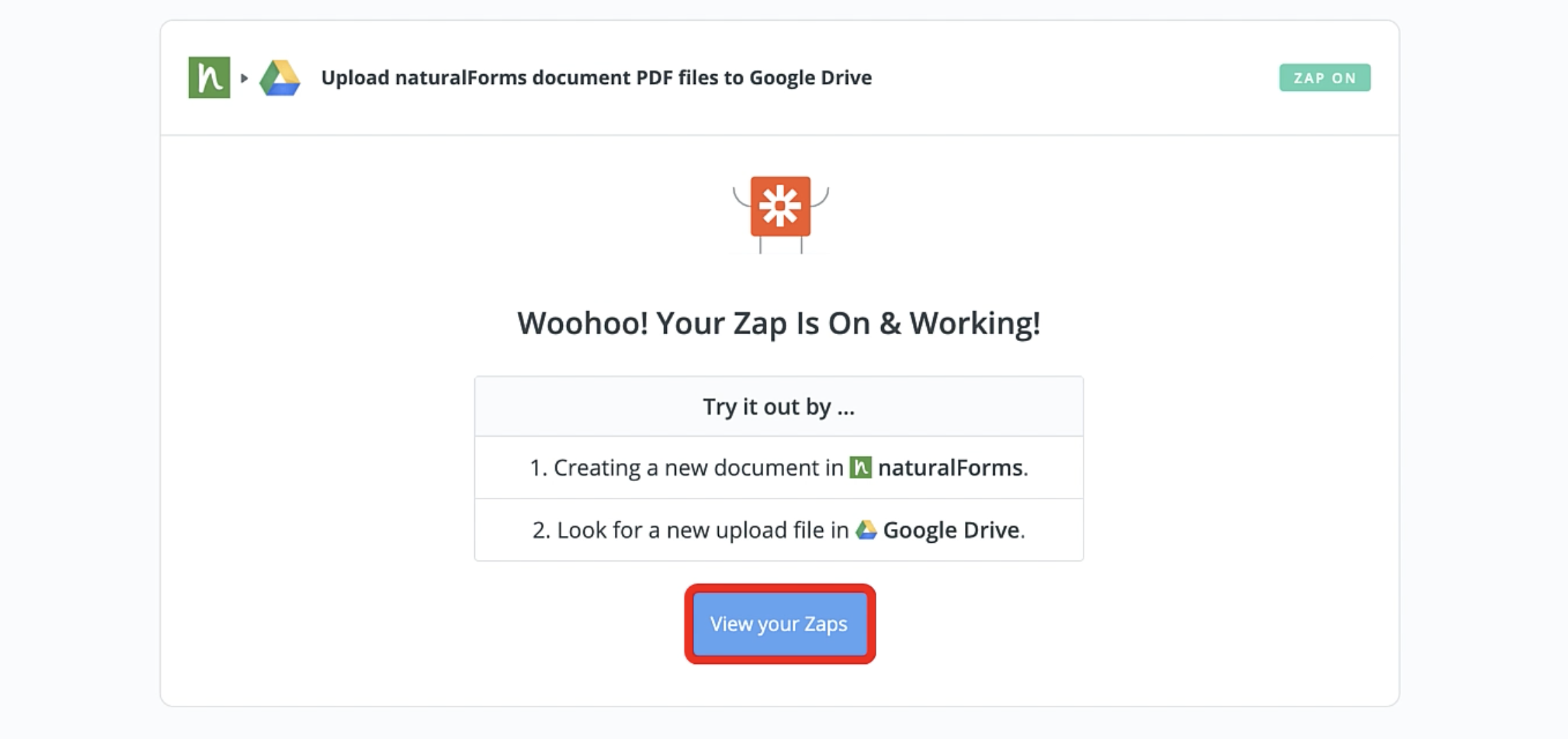
Task: Click the Google Drive icon in step 2
Action: 866,530
